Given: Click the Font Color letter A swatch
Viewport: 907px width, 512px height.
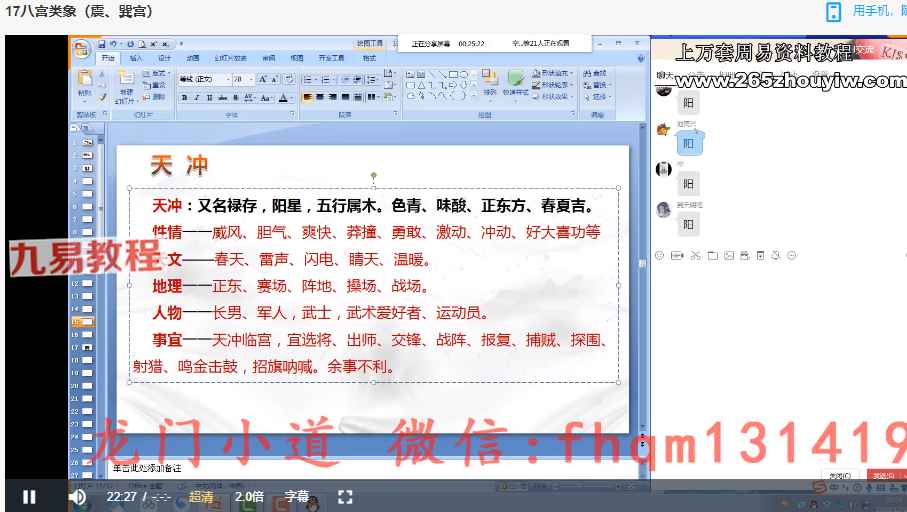Looking at the screenshot, I should click(283, 97).
